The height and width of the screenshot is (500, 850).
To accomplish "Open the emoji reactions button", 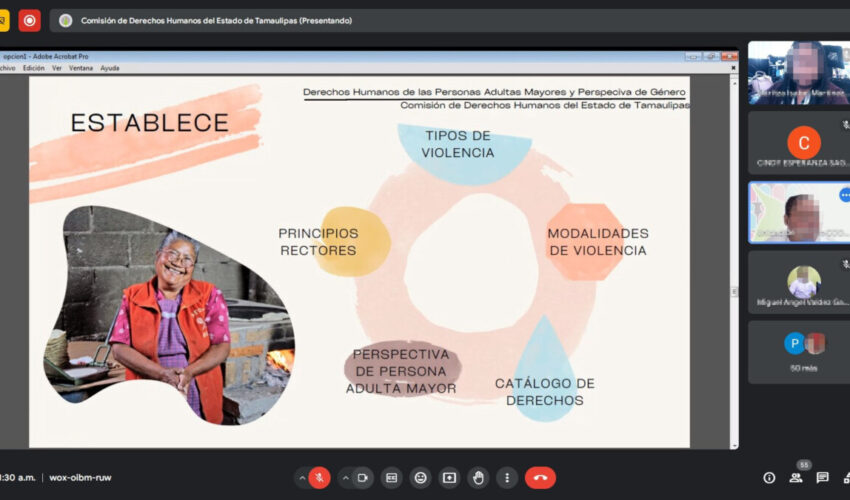I will (420, 478).
